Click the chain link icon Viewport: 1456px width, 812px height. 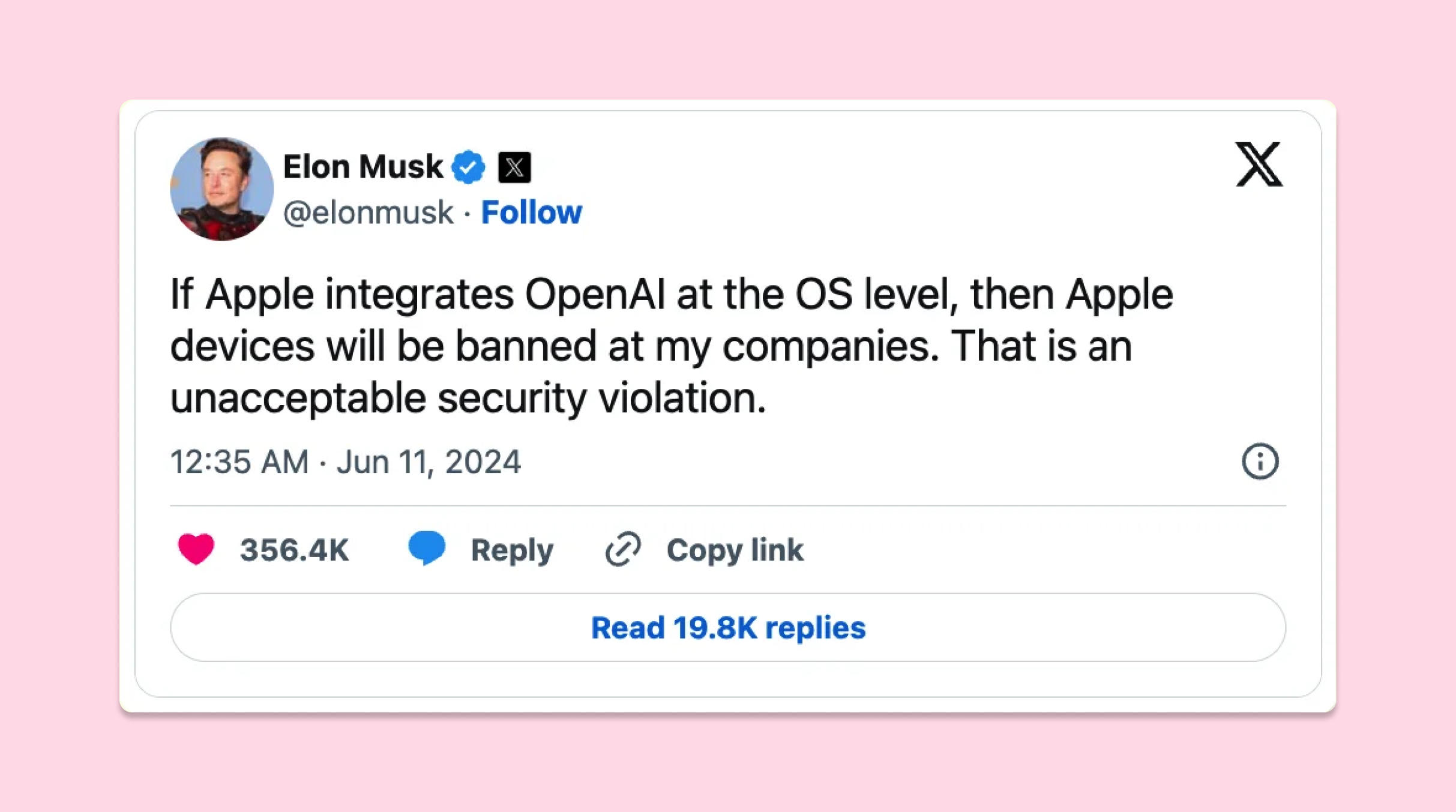click(x=623, y=549)
